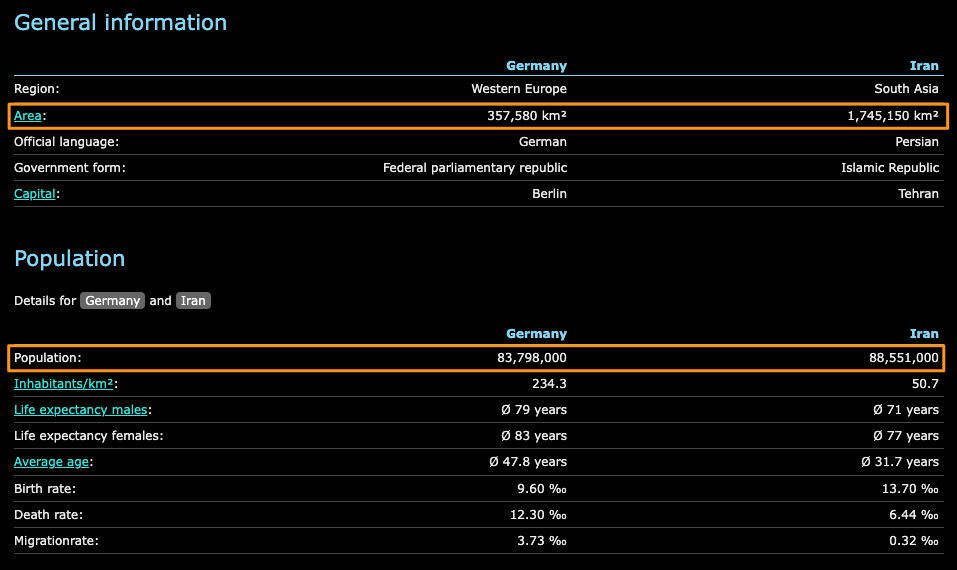The image size is (957, 570).
Task: Click the Migrationrate row label
Action: (x=56, y=541)
